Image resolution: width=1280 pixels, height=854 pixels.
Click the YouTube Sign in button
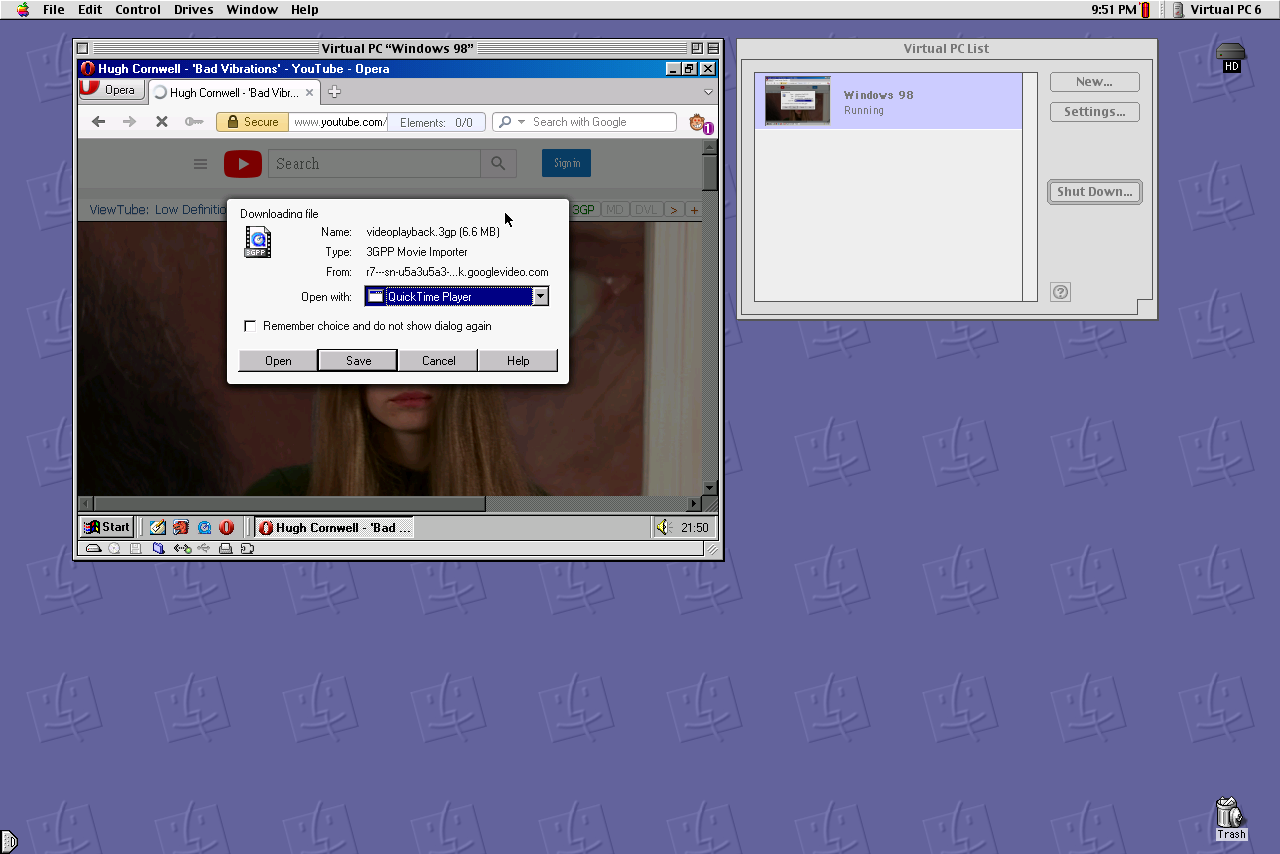point(566,163)
